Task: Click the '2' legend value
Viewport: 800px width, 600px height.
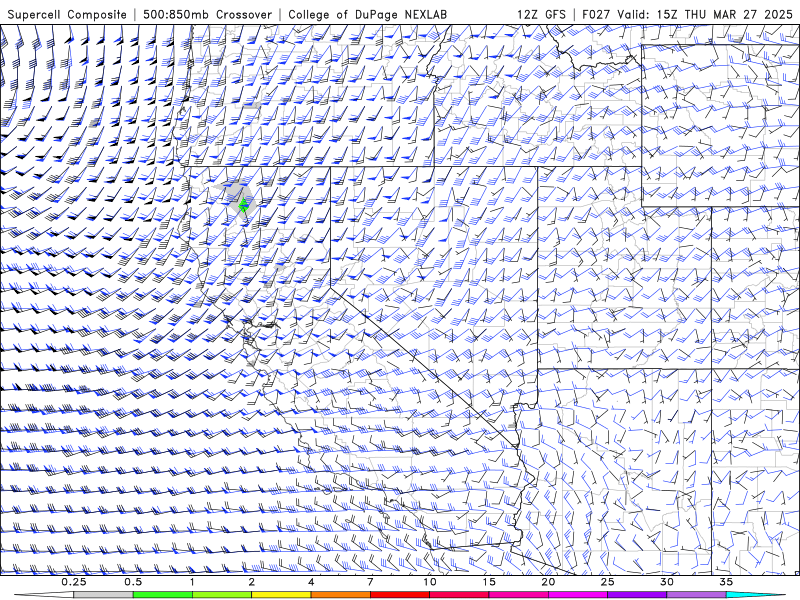Action: (252, 582)
